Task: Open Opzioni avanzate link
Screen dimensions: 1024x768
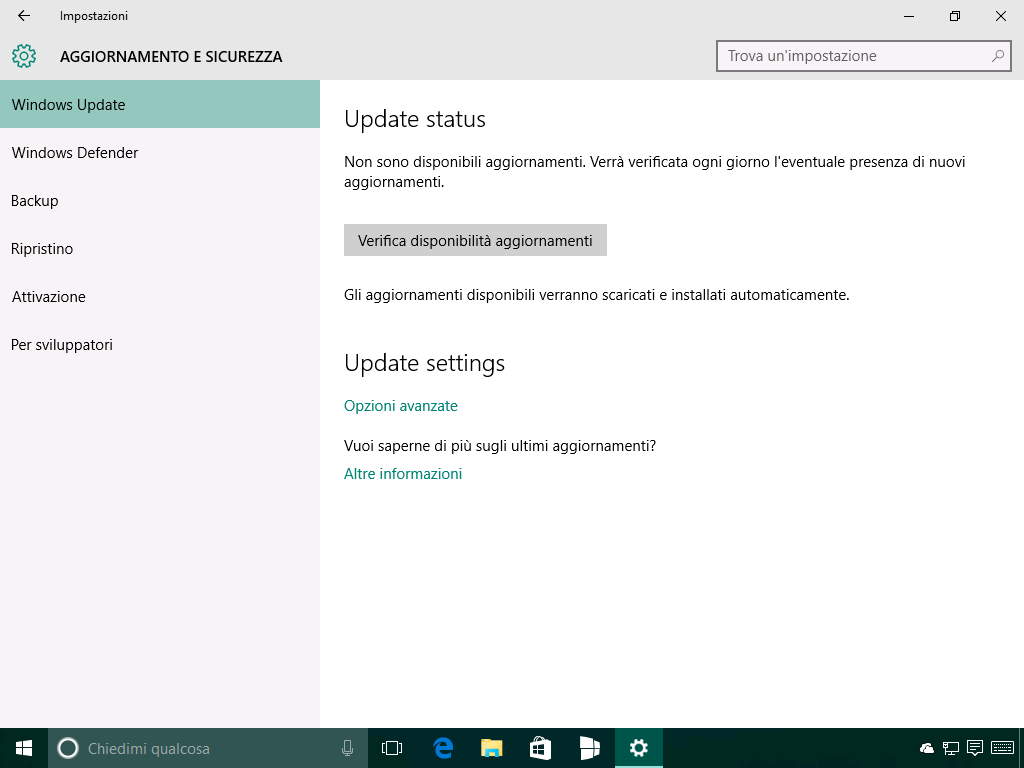Action: pyautogui.click(x=400, y=406)
